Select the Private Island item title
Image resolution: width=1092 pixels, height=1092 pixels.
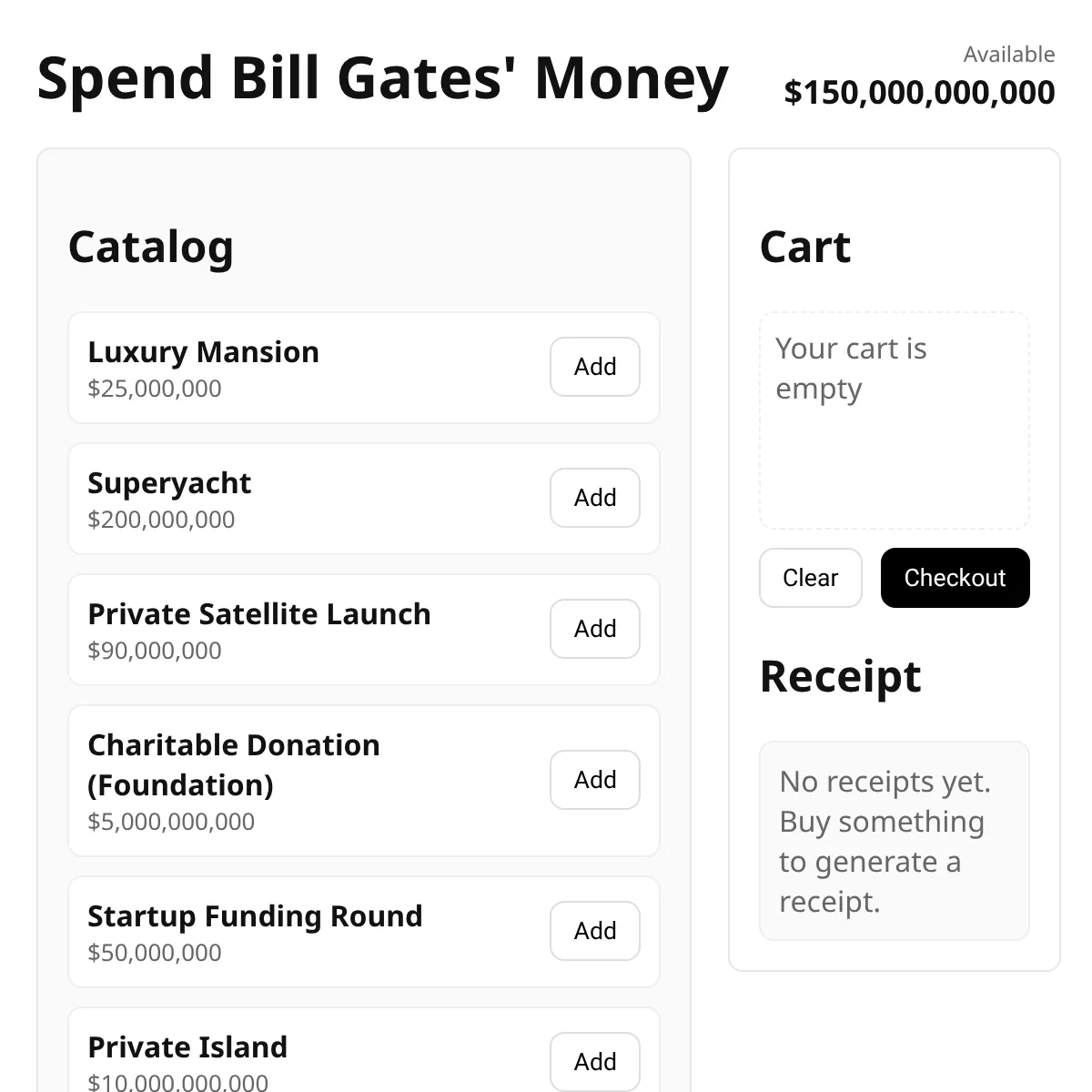(x=187, y=1047)
